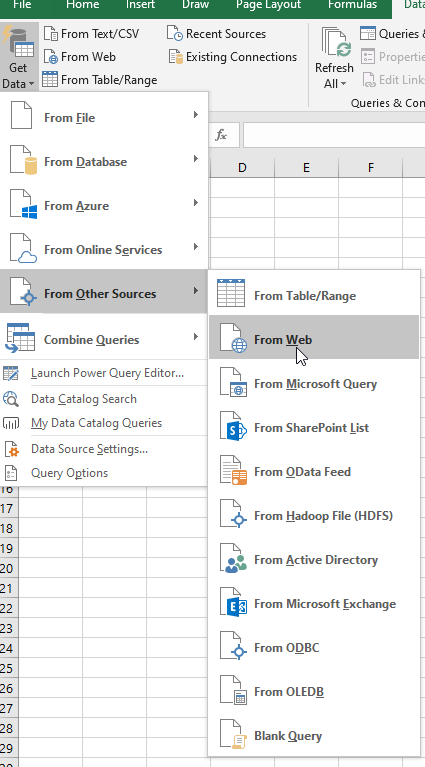Screen dimensions: 425x767
Task: Expand the From Database submenu arrow
Action: (x=196, y=159)
